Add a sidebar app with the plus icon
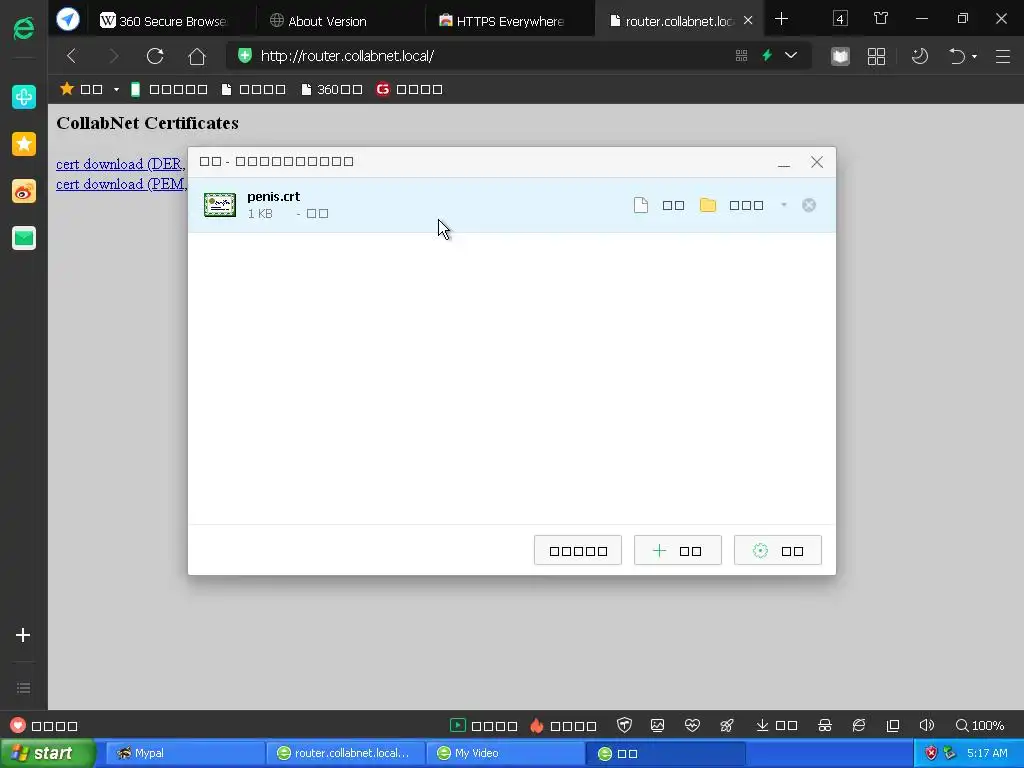The height and width of the screenshot is (768, 1024). (23, 635)
